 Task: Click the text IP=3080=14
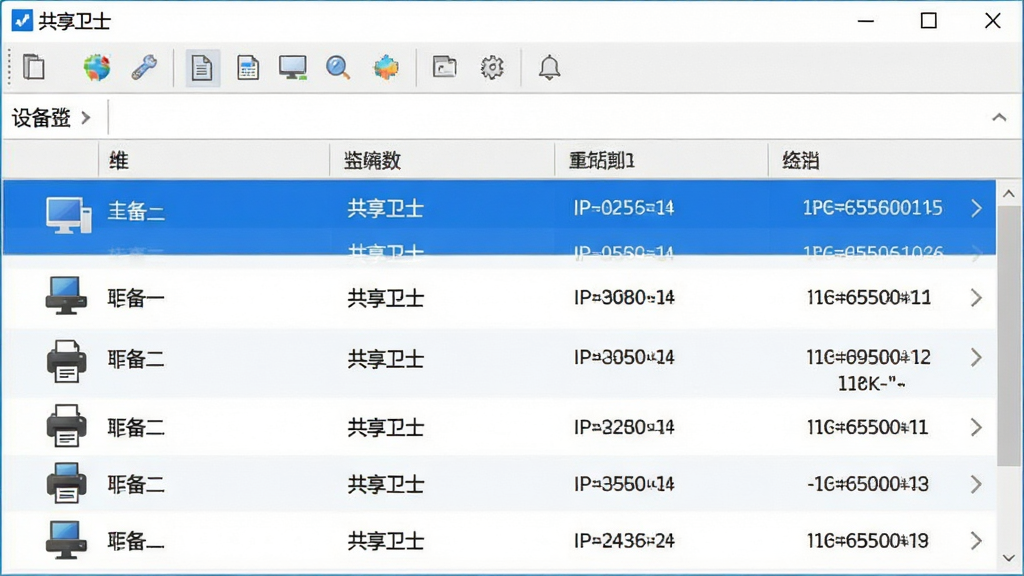tap(624, 298)
